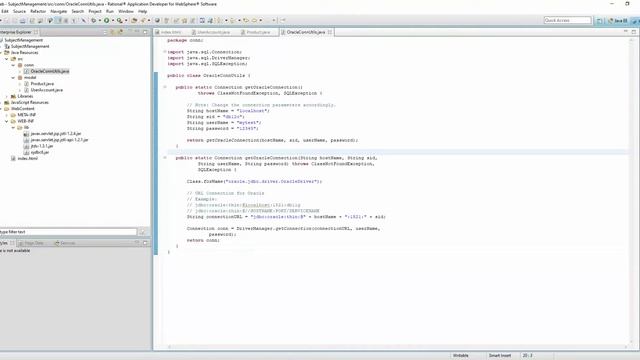Select the WebContent folder

[22, 109]
